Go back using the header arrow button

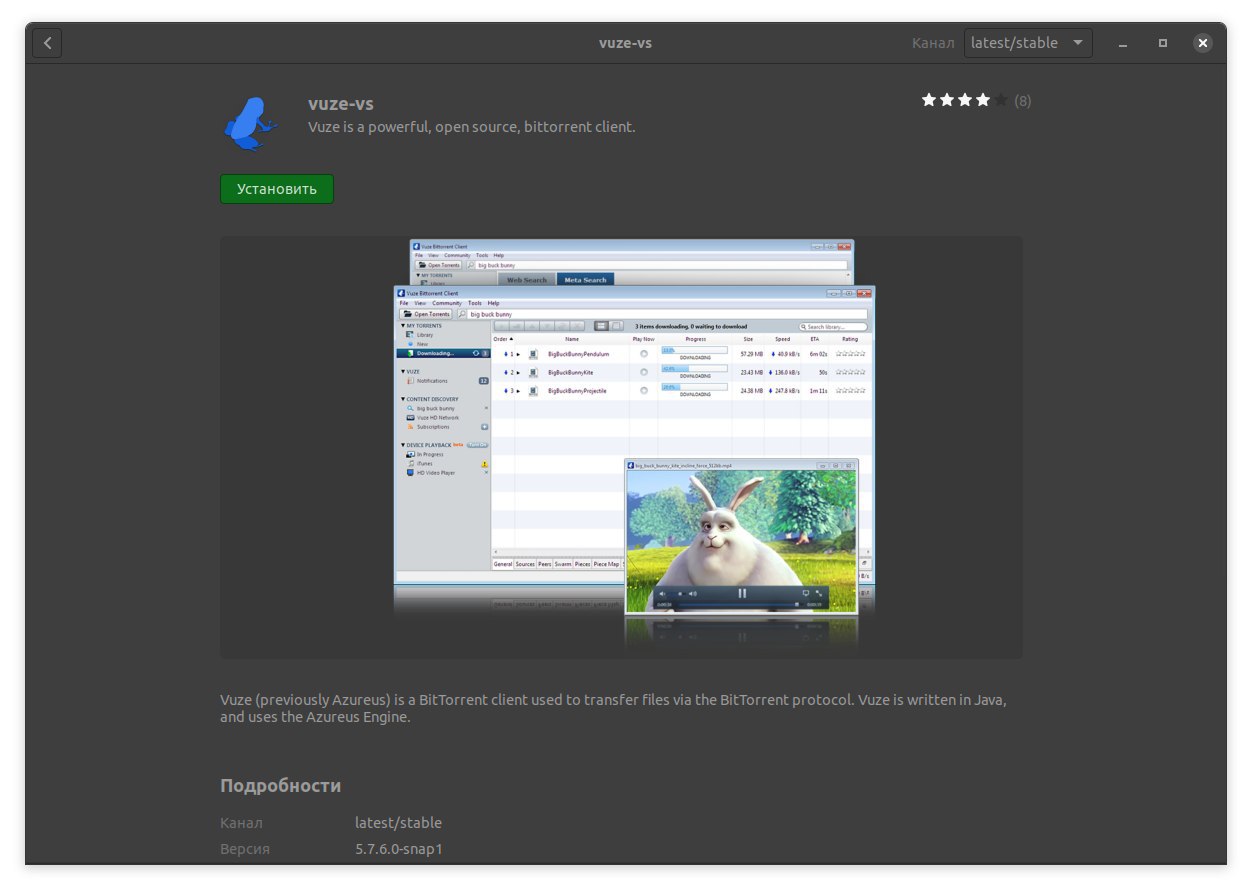pos(47,43)
